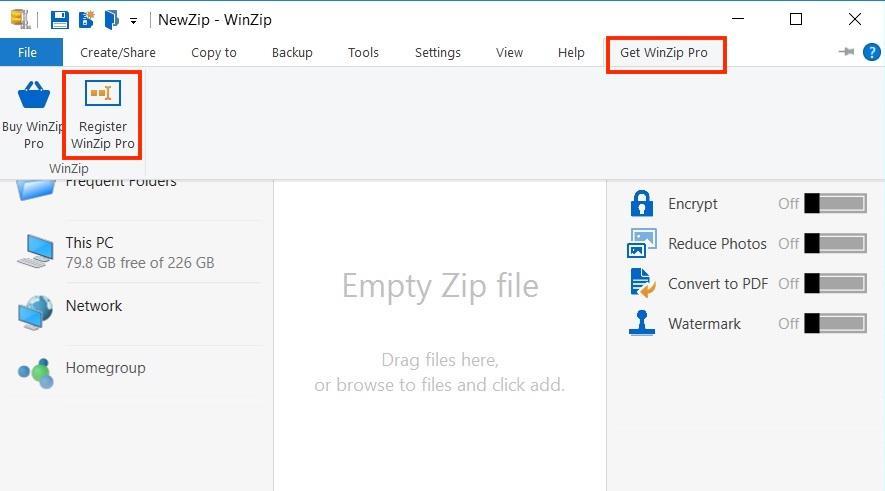This screenshot has height=491, width=885.
Task: Click the new Zip file icon
Action: (x=86, y=20)
